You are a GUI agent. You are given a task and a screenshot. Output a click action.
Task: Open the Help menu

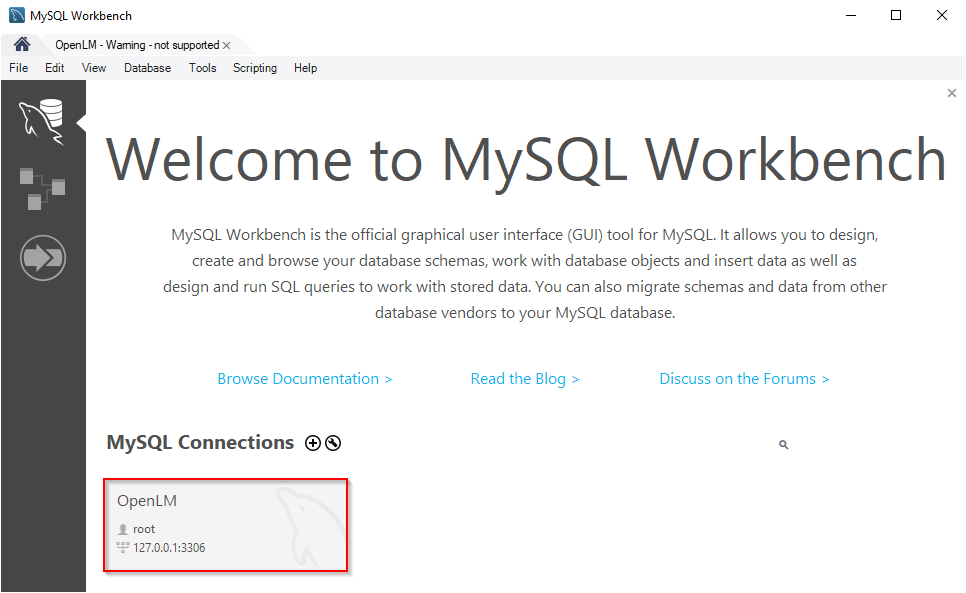[305, 68]
